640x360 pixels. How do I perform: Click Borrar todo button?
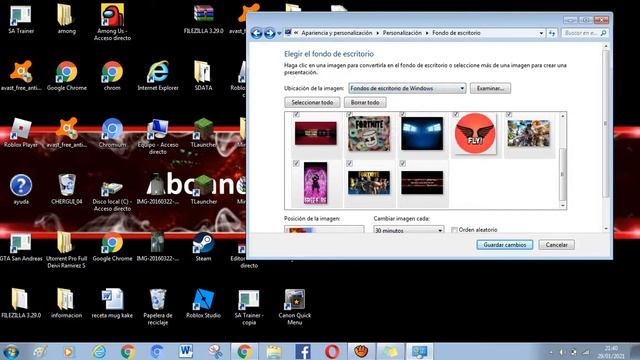click(365, 102)
